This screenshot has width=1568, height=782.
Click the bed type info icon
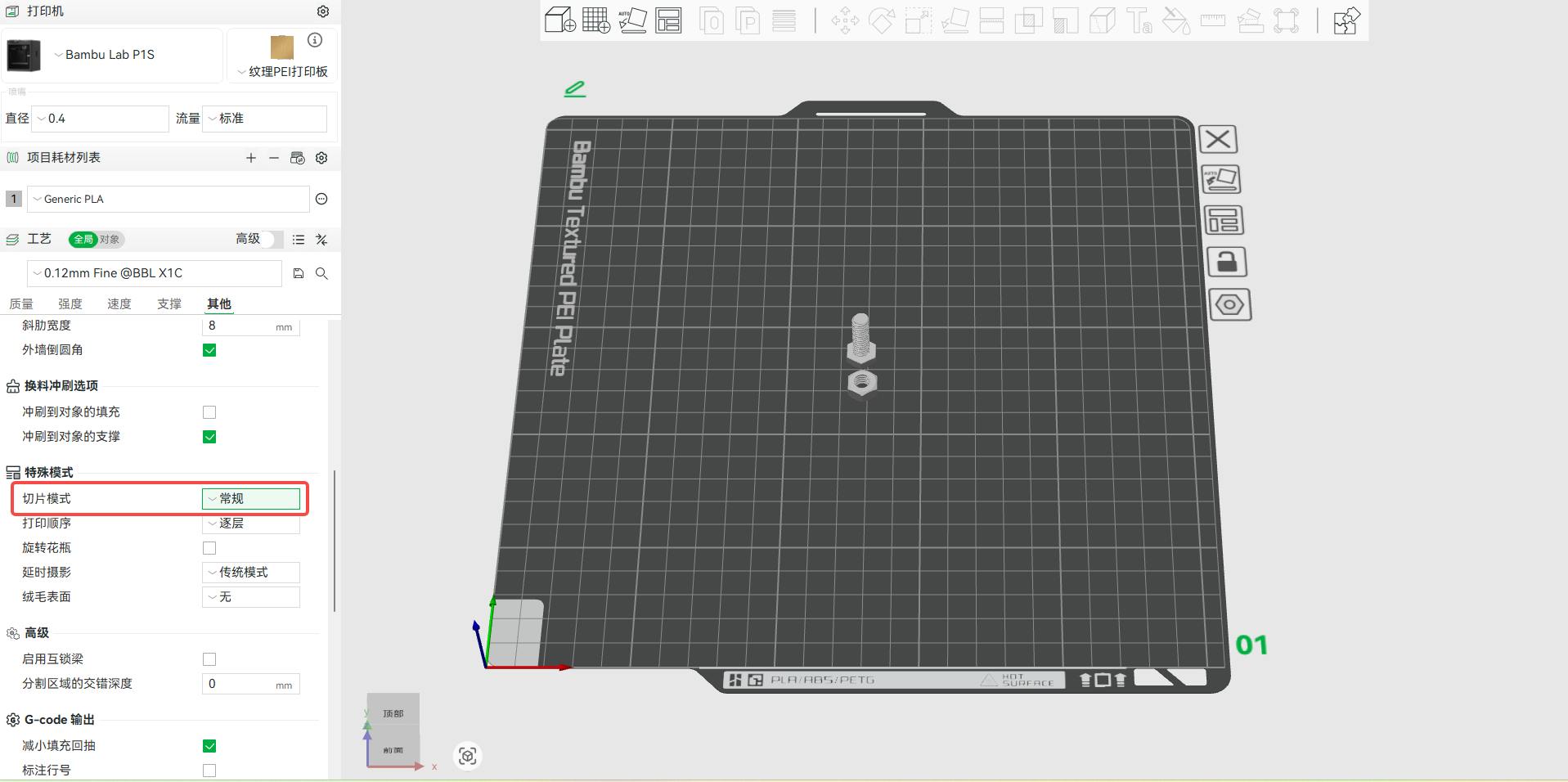pos(315,40)
